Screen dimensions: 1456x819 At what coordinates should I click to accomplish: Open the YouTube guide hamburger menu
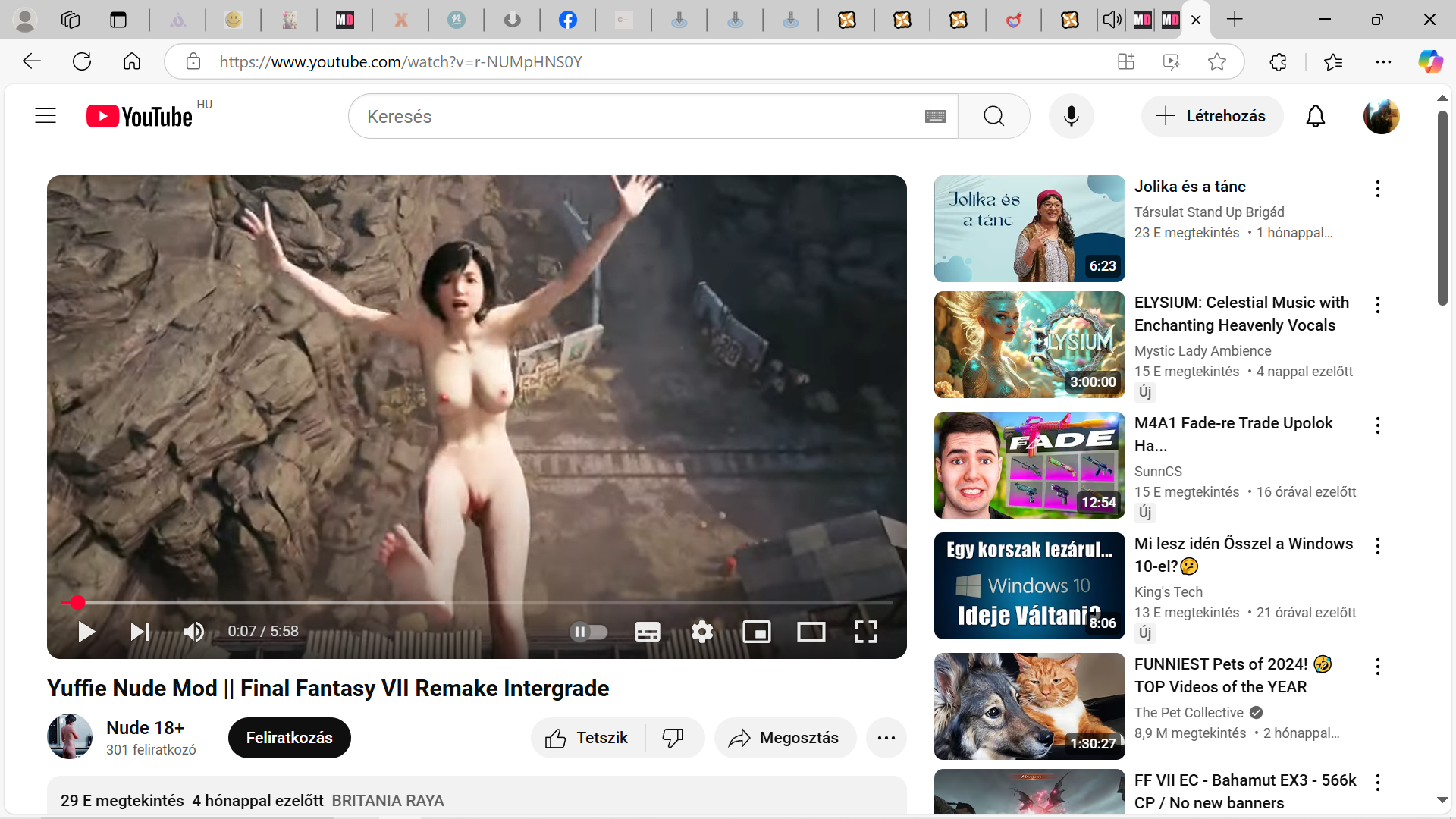pos(45,116)
